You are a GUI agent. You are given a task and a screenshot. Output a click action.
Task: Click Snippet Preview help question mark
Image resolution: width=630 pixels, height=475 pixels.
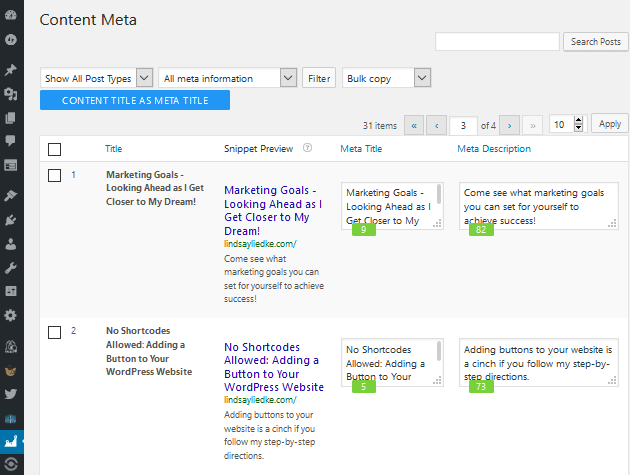307,148
